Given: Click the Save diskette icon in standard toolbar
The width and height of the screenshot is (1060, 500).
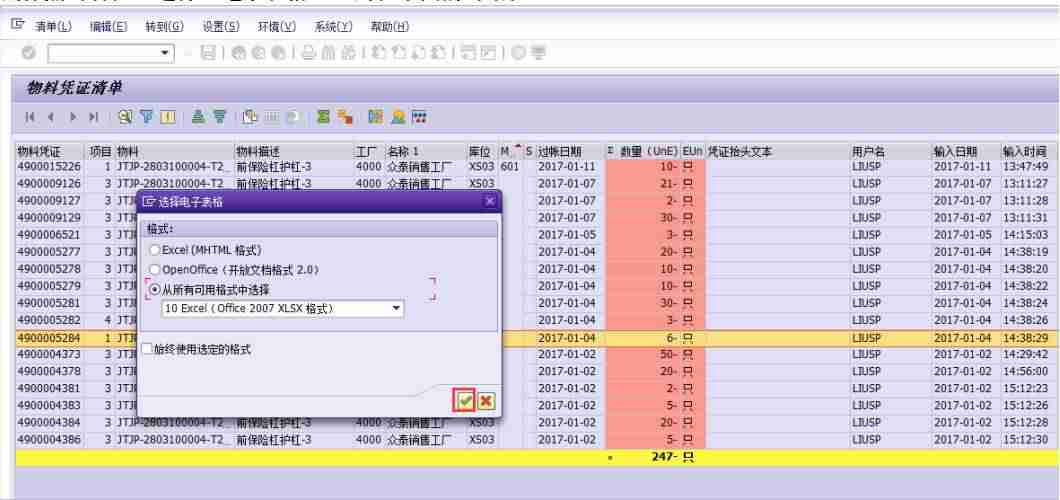Looking at the screenshot, I should [x=209, y=53].
